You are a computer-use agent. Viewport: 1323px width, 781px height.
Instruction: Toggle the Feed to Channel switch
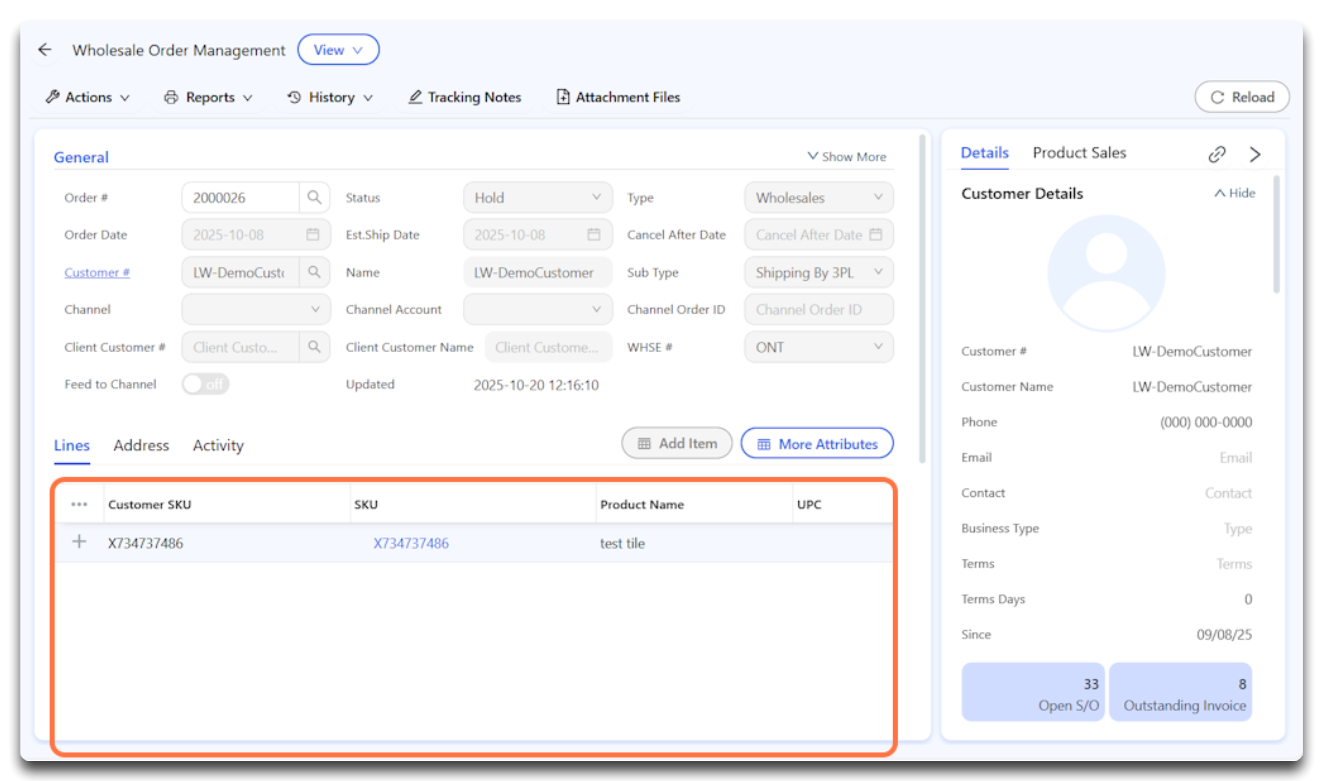click(205, 384)
